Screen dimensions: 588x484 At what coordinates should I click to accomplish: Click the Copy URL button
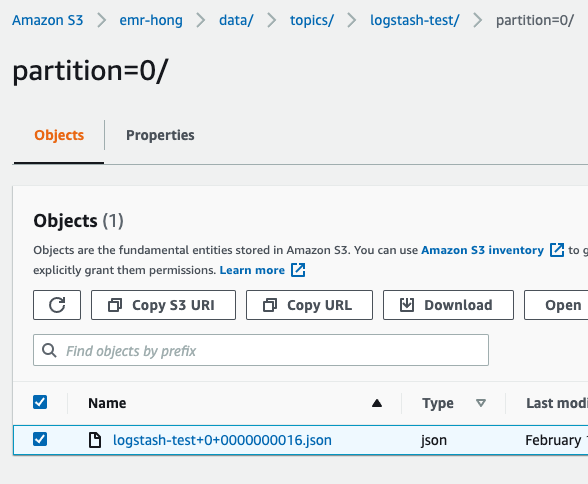point(309,305)
